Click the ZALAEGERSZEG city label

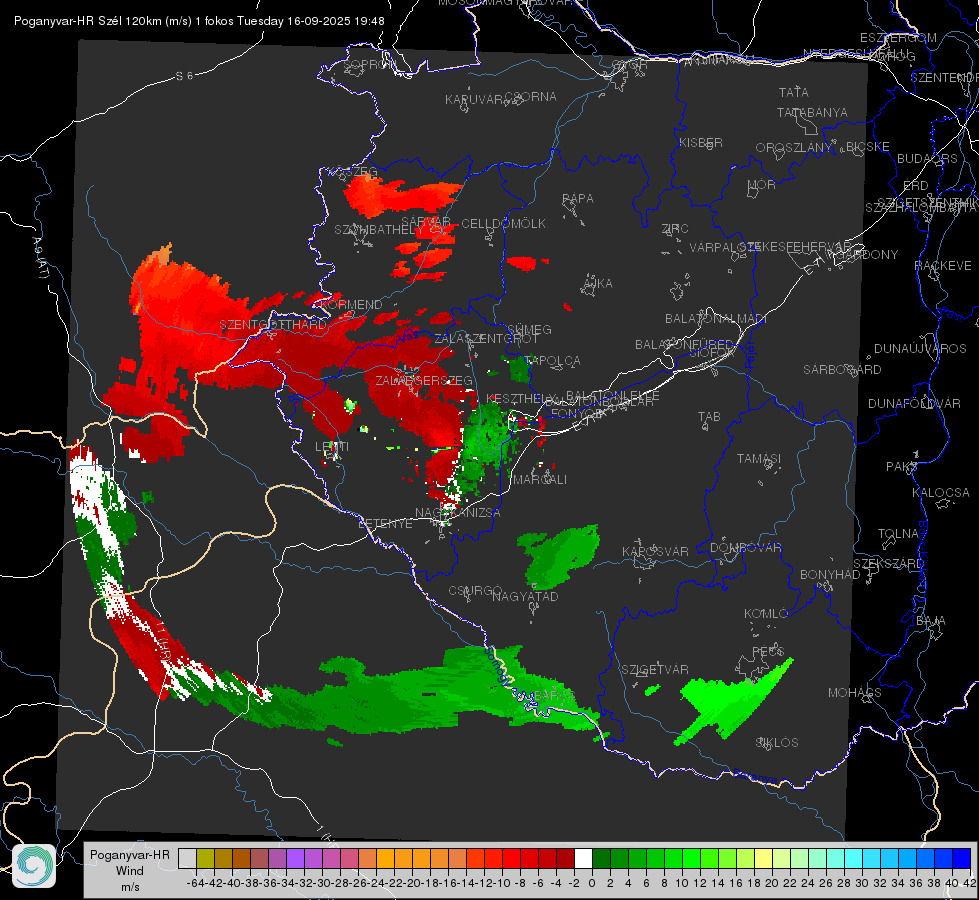pyautogui.click(x=424, y=380)
